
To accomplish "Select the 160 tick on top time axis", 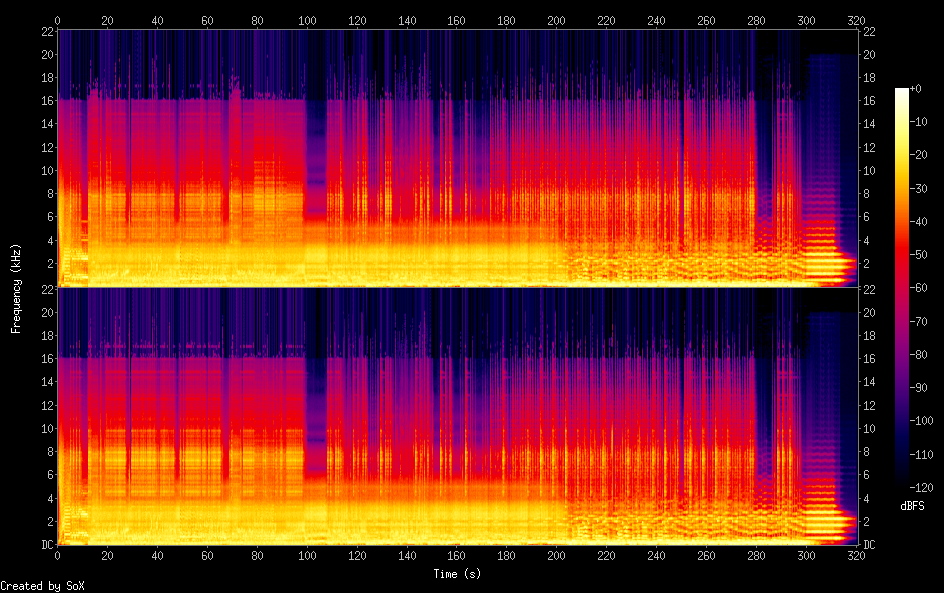I will pyautogui.click(x=457, y=20).
